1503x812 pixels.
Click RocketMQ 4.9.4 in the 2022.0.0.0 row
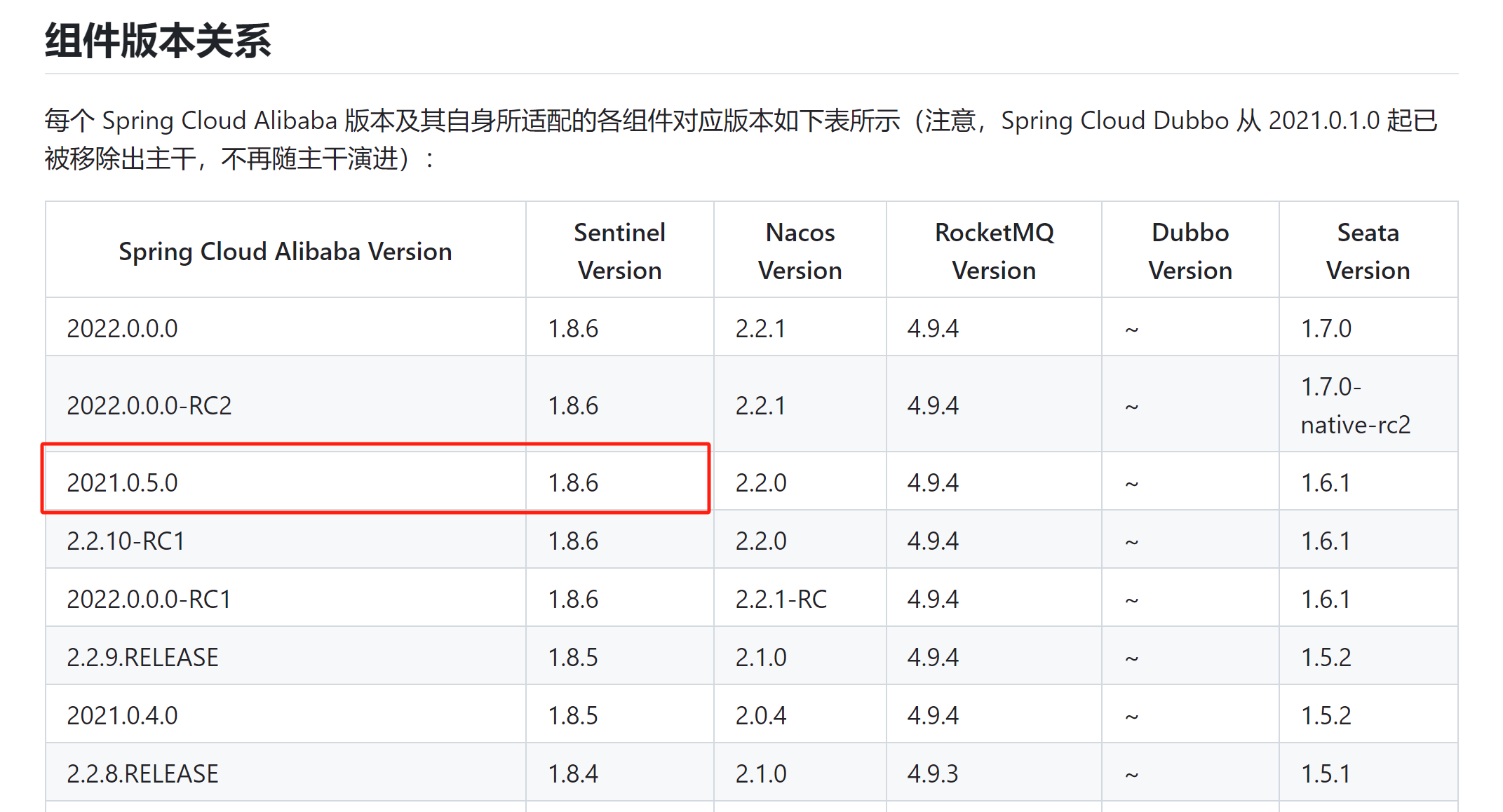[x=994, y=327]
